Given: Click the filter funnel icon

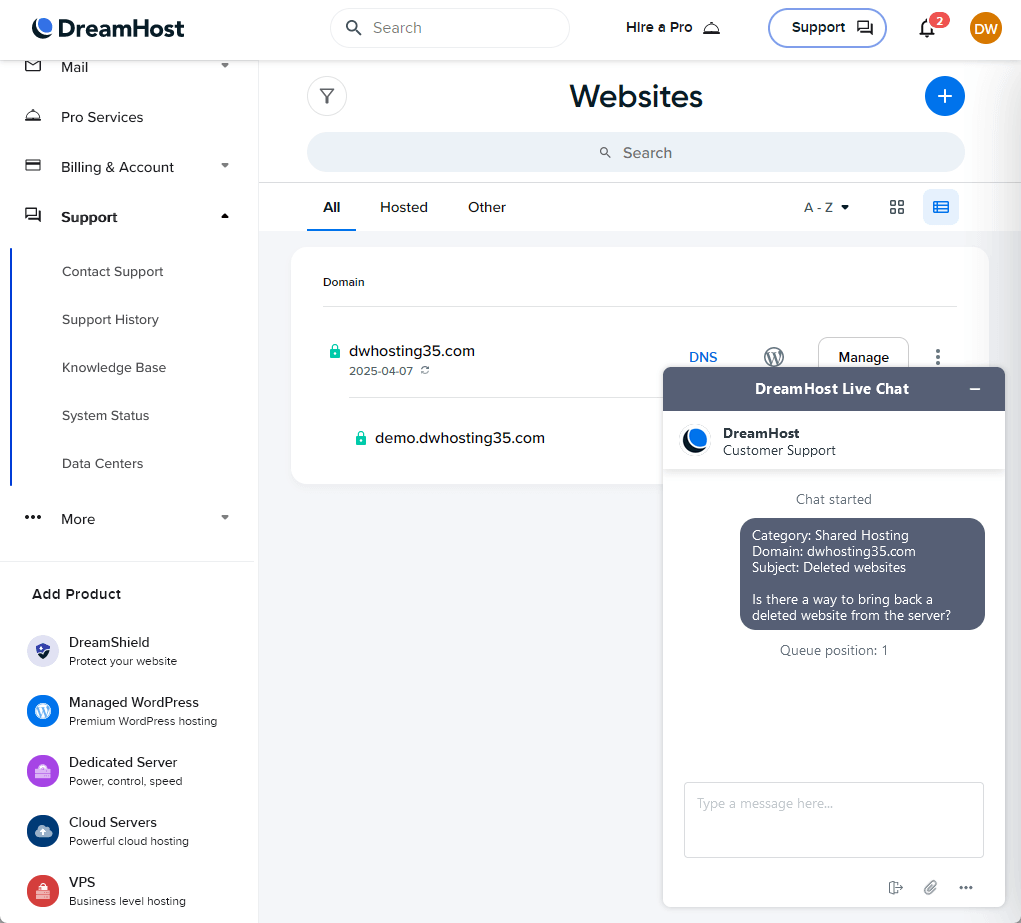Looking at the screenshot, I should coord(327,96).
